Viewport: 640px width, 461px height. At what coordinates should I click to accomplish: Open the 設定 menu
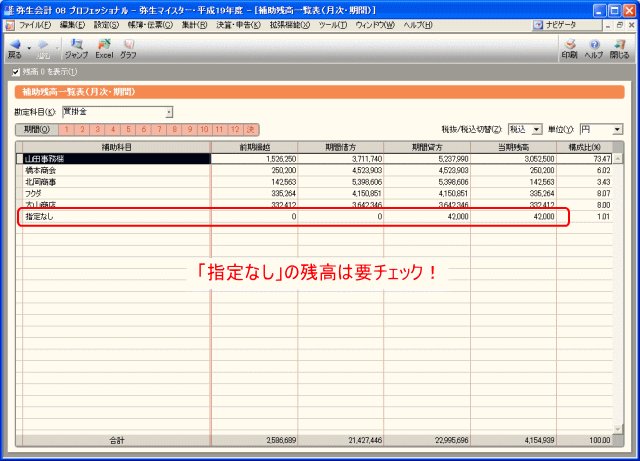tap(106, 25)
